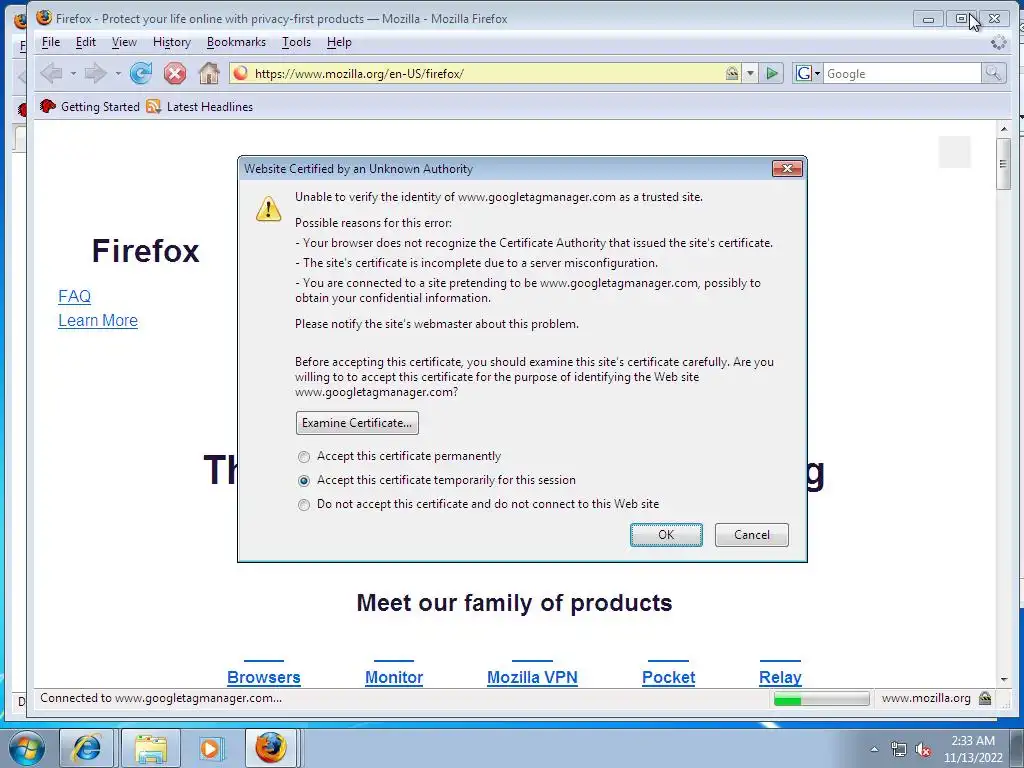Click the Getting Started bookmark icon
The width and height of the screenshot is (1024, 768).
(47, 106)
